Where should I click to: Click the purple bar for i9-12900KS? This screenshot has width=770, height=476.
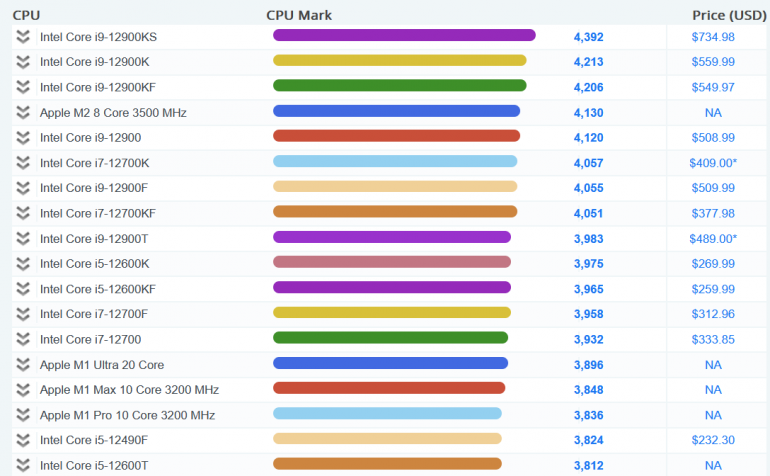(404, 35)
